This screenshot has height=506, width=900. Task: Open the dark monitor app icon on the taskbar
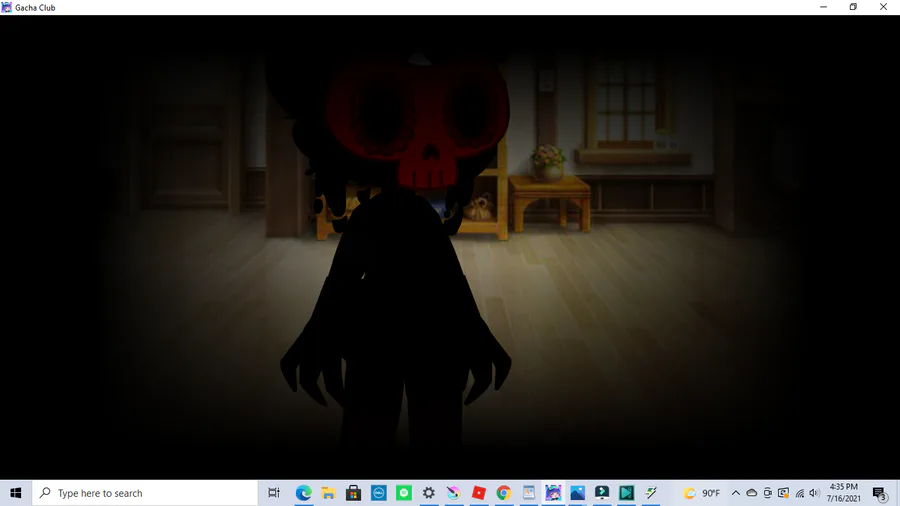602,493
